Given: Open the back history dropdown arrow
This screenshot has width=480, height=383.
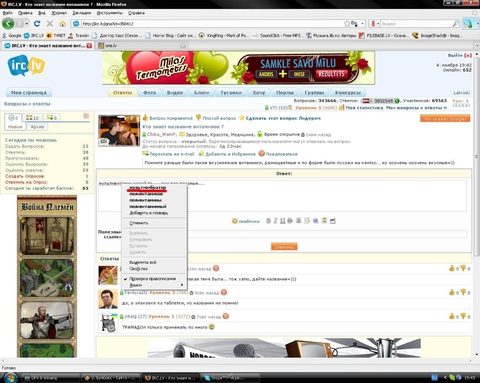Looking at the screenshot, I should pos(27,24).
